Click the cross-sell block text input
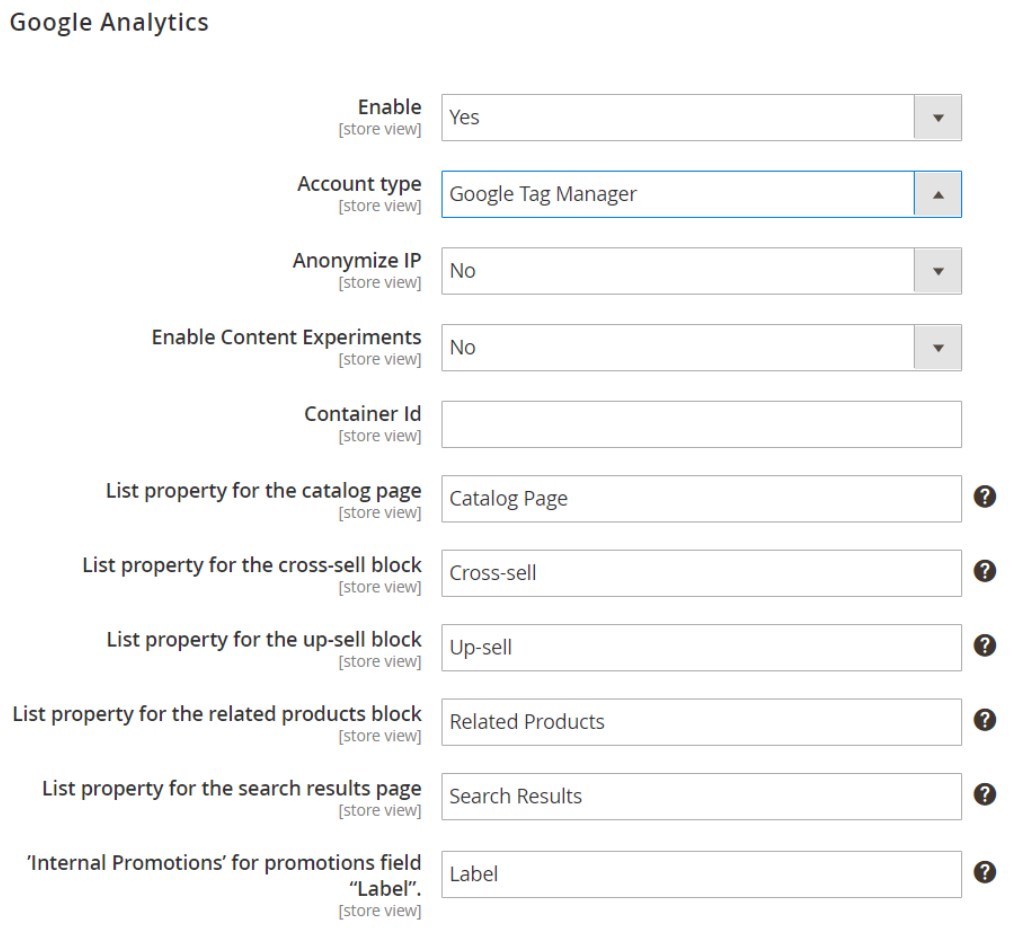The height and width of the screenshot is (928, 1024). tap(700, 573)
